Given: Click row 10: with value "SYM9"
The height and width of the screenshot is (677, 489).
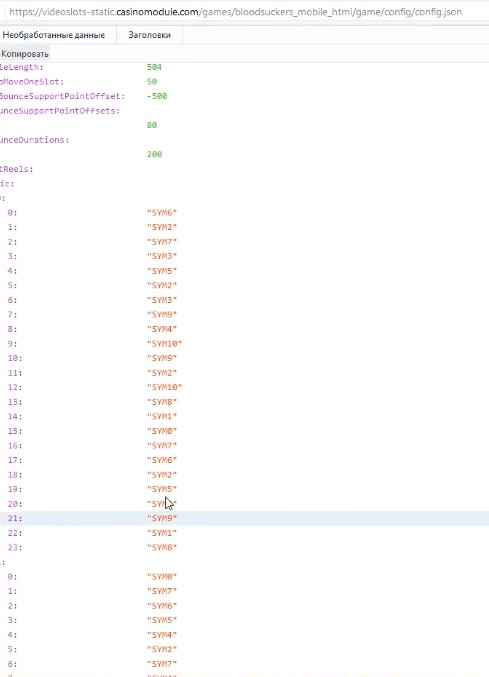Looking at the screenshot, I should pos(244,358).
